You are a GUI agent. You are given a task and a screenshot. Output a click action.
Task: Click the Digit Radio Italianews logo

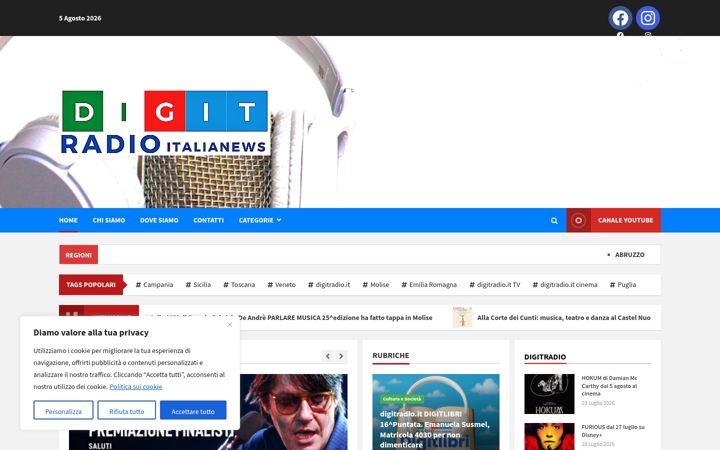(165, 122)
